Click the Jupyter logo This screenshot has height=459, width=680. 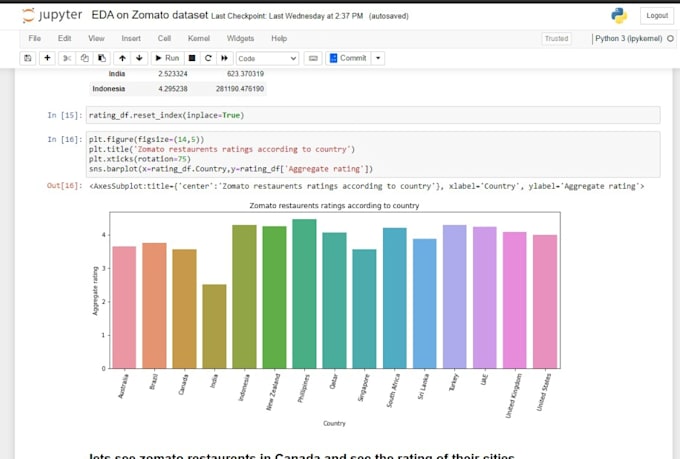52,15
